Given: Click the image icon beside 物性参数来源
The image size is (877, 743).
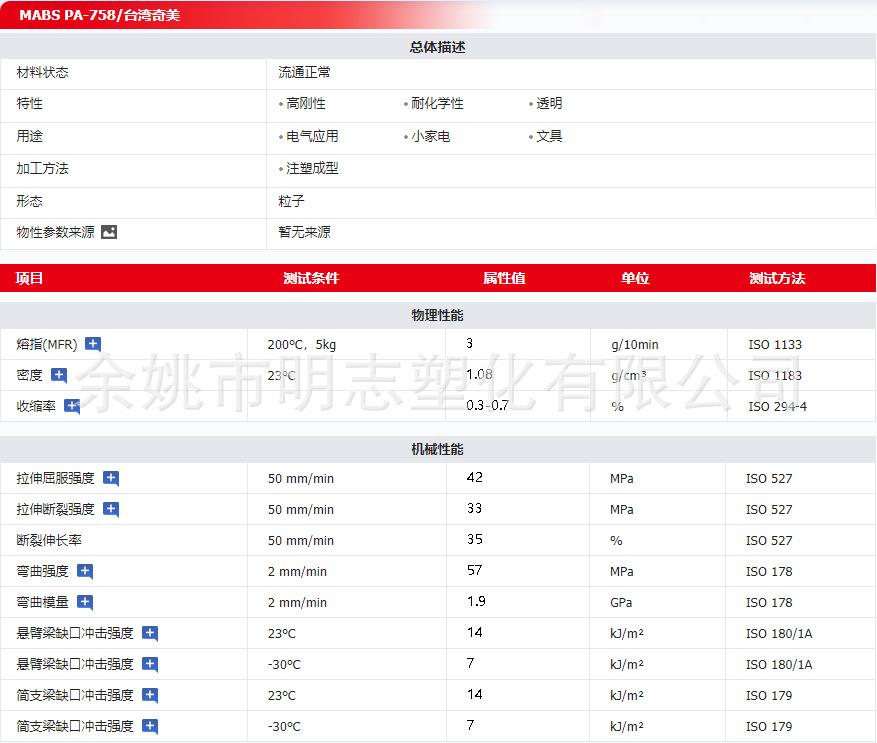Looking at the screenshot, I should point(109,232).
